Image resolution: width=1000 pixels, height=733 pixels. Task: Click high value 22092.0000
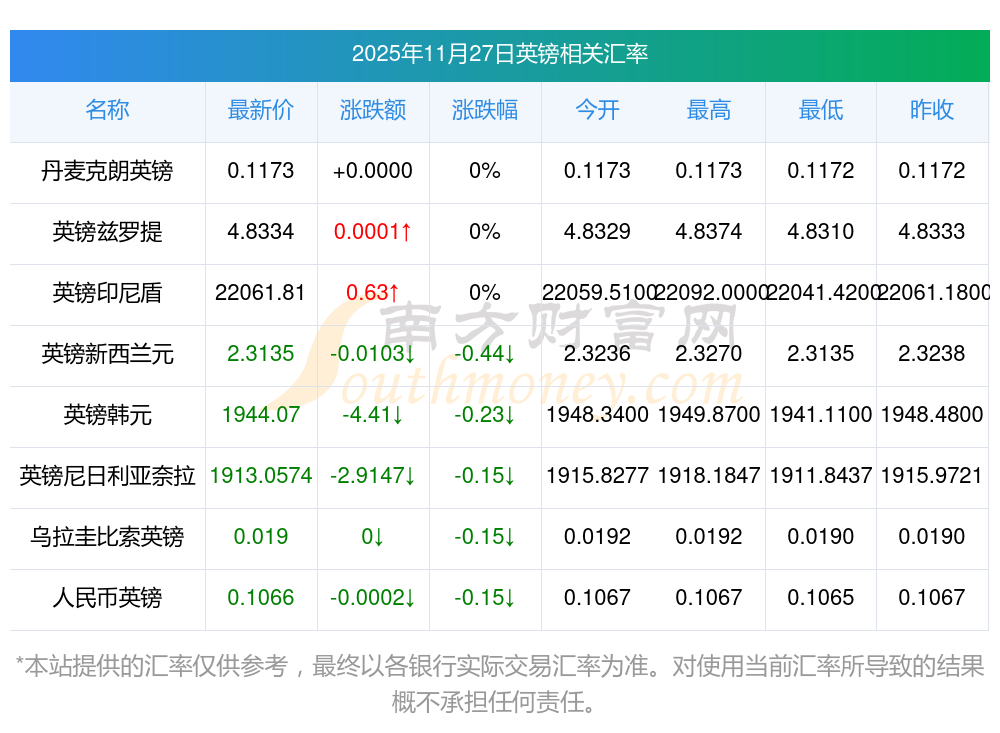point(710,293)
